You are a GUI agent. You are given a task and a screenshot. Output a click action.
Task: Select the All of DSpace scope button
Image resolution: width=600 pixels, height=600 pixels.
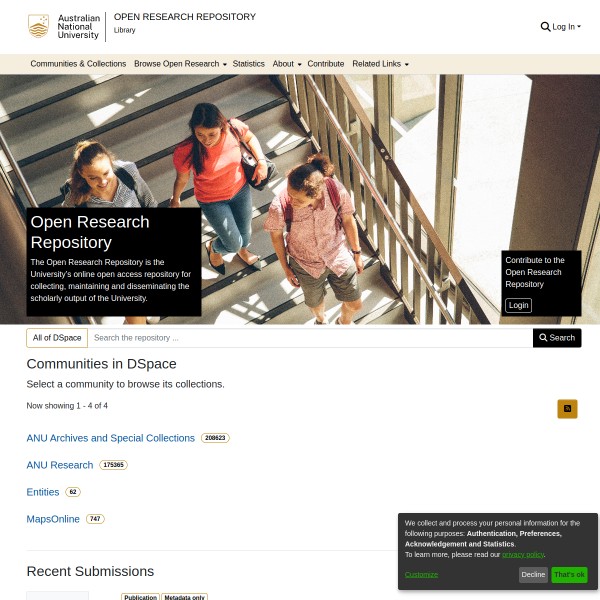click(57, 338)
